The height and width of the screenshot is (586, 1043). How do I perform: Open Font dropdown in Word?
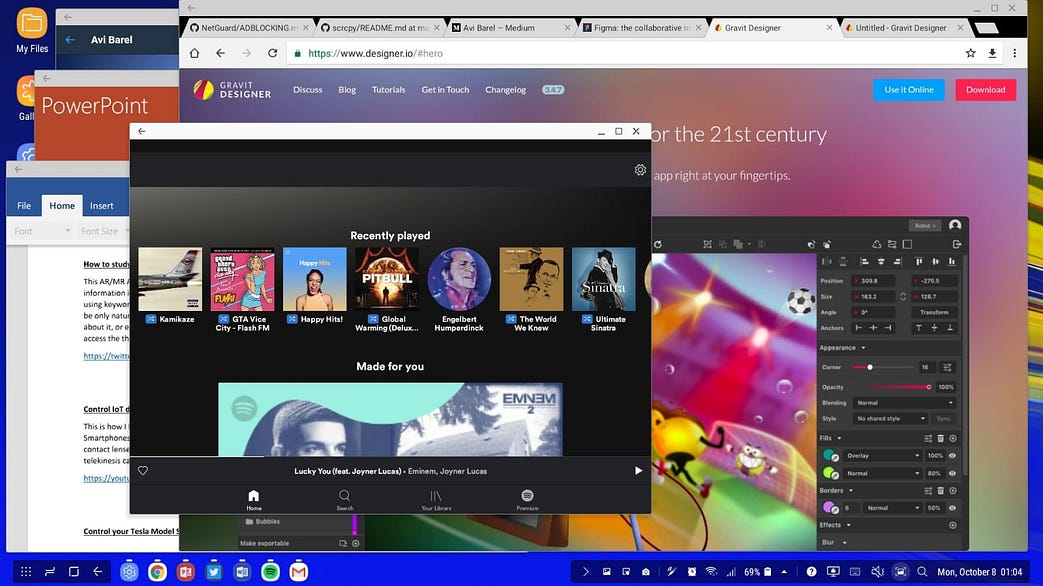[42, 231]
